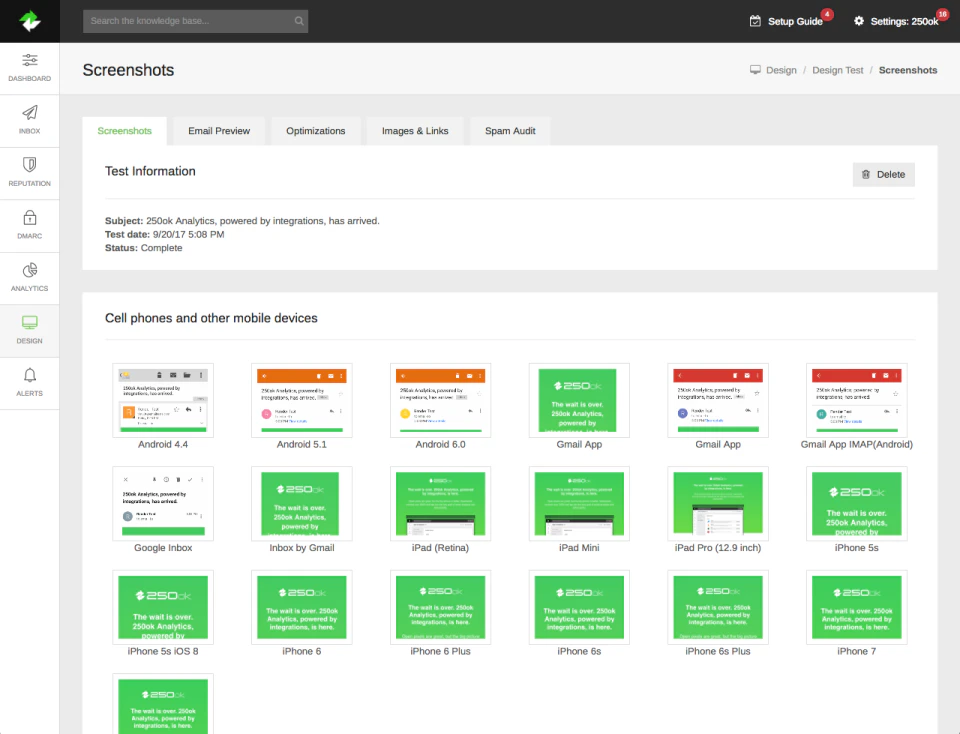Viewport: 960px width, 734px height.
Task: Click the trash icon on the Delete button
Action: 867,174
